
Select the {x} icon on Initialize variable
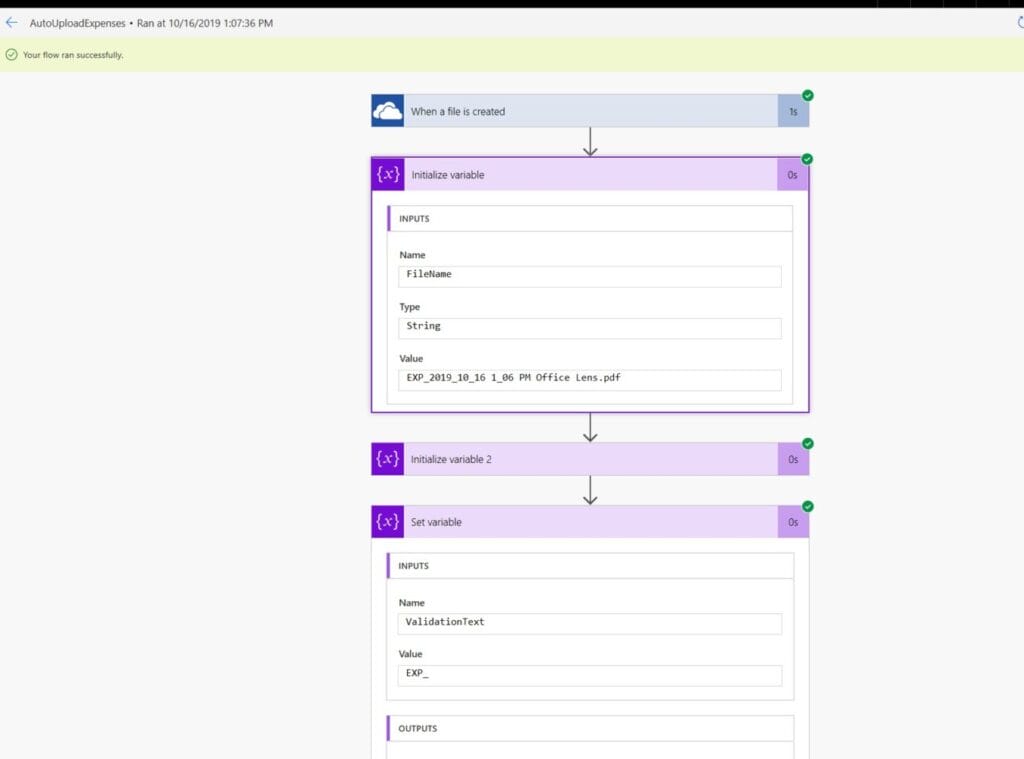[x=387, y=174]
